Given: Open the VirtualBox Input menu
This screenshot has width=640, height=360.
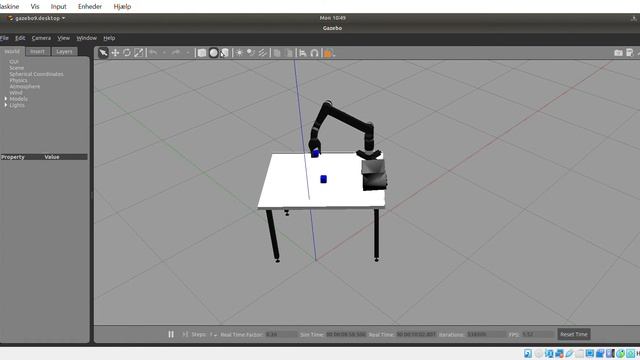Looking at the screenshot, I should 58,7.
